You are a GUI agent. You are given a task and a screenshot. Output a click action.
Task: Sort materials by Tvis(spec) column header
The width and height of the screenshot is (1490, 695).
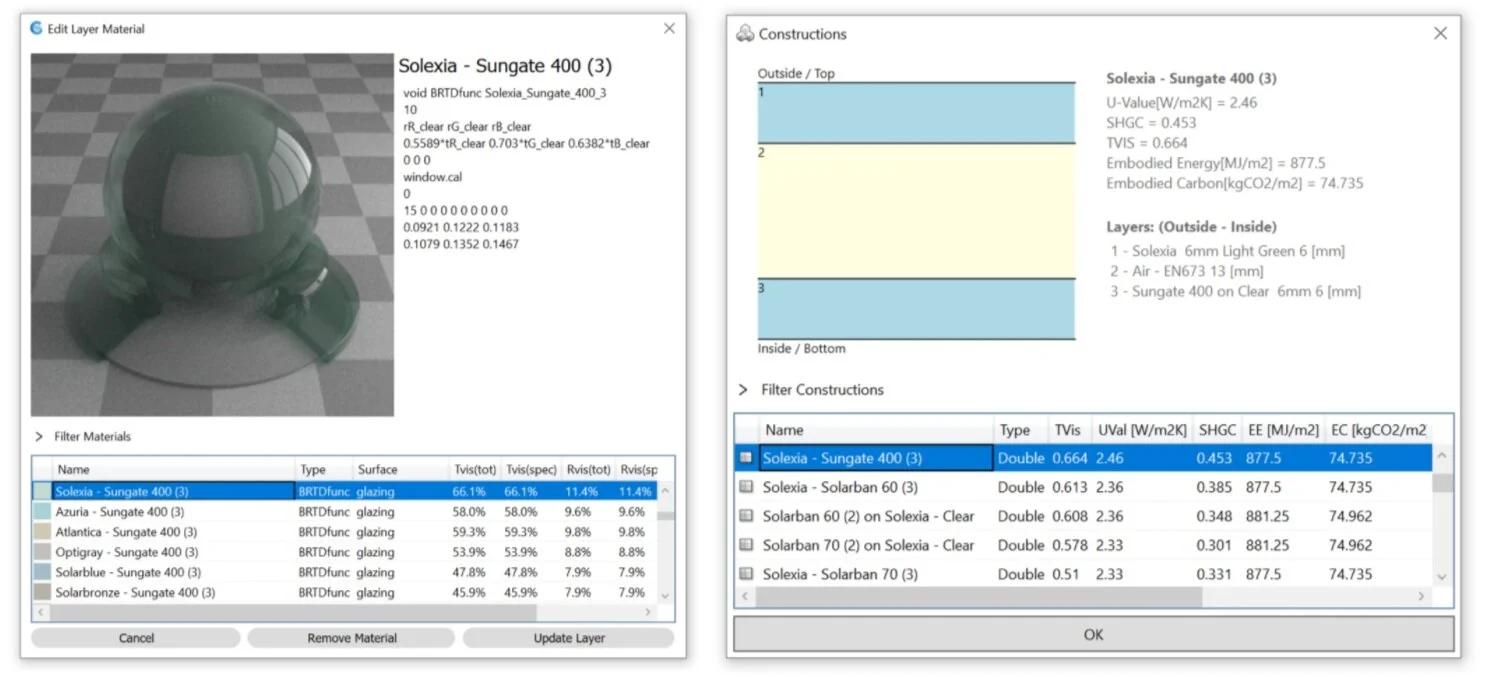click(x=531, y=469)
